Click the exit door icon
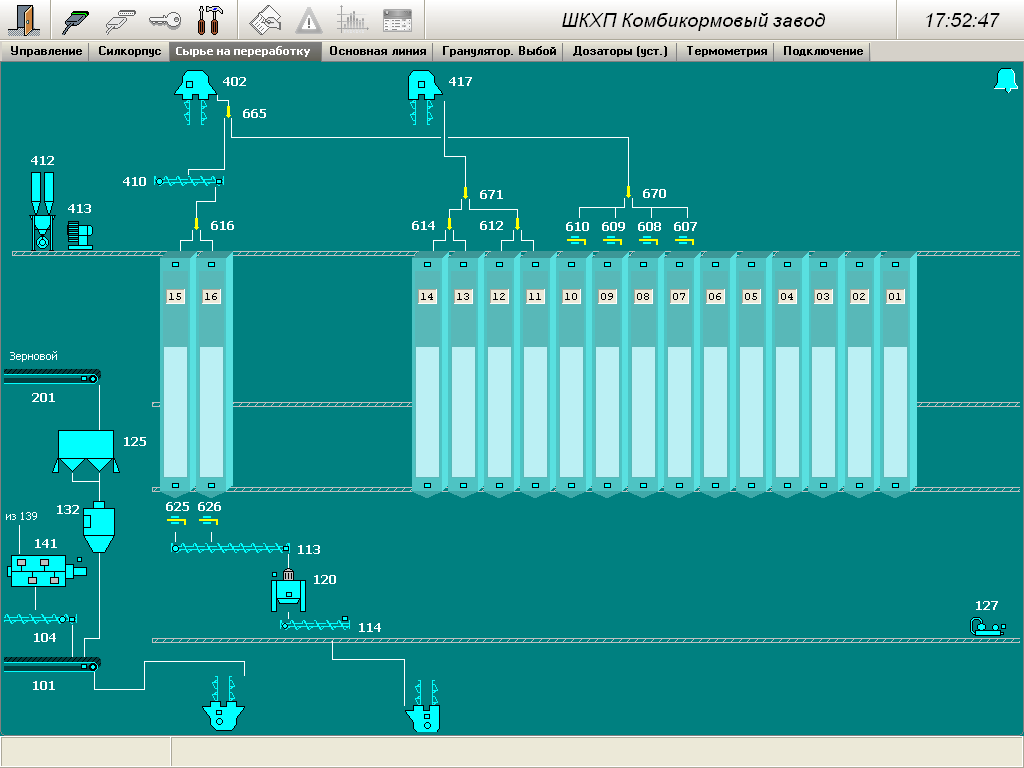Image resolution: width=1024 pixels, height=768 pixels. [x=26, y=19]
